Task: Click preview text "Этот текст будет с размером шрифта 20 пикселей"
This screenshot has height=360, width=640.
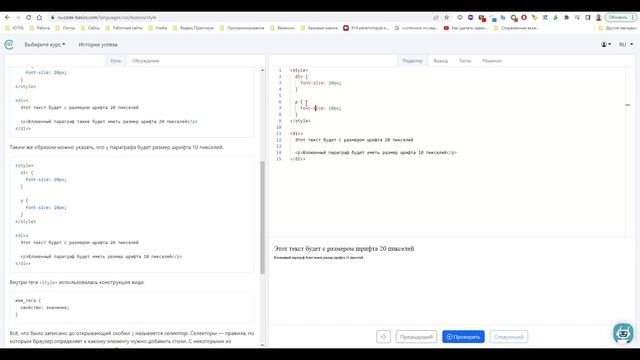Action: pos(344,249)
